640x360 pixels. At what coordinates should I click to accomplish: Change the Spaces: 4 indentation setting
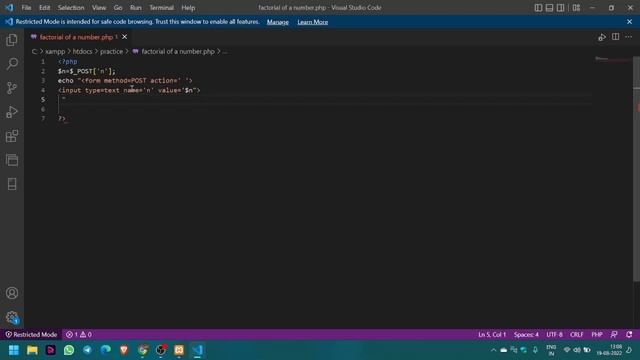526,334
